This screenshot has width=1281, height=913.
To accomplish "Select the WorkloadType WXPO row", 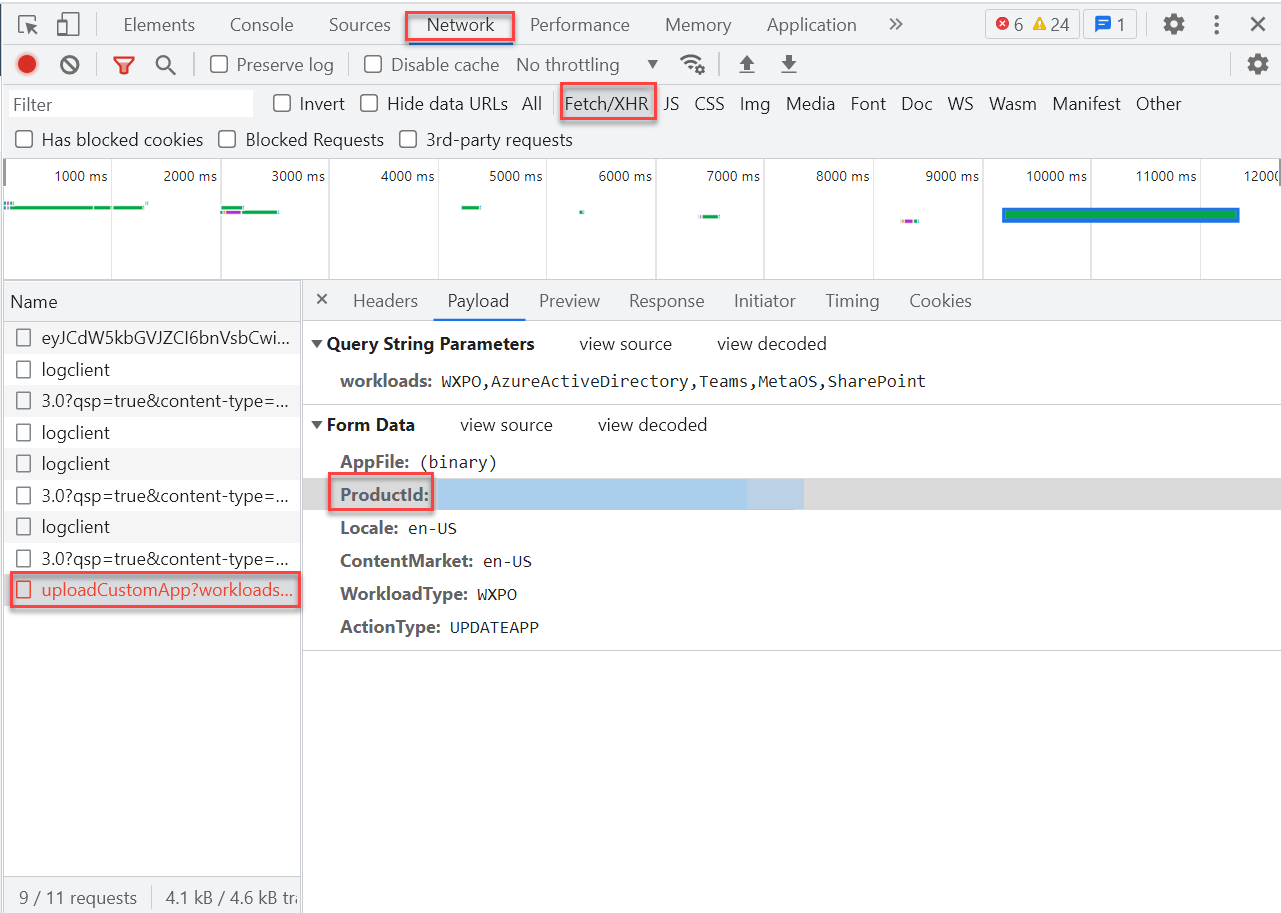I will click(x=791, y=594).
